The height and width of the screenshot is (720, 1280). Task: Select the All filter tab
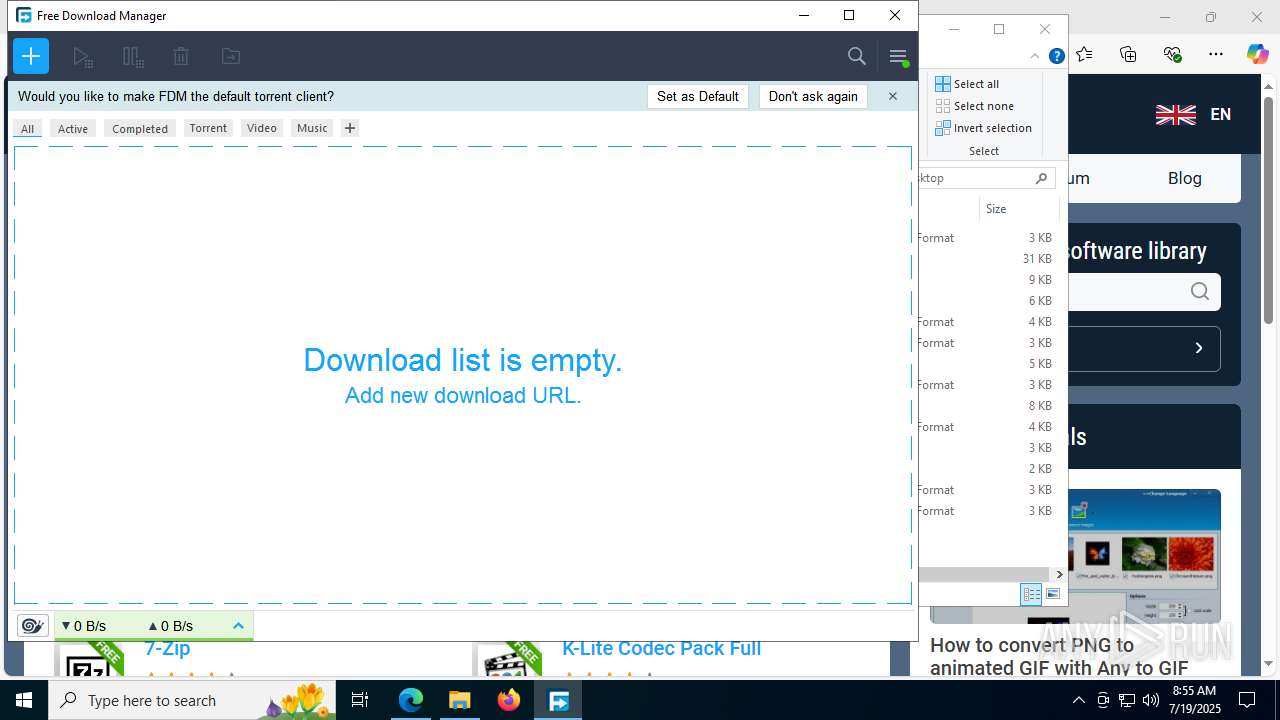pyautogui.click(x=28, y=128)
